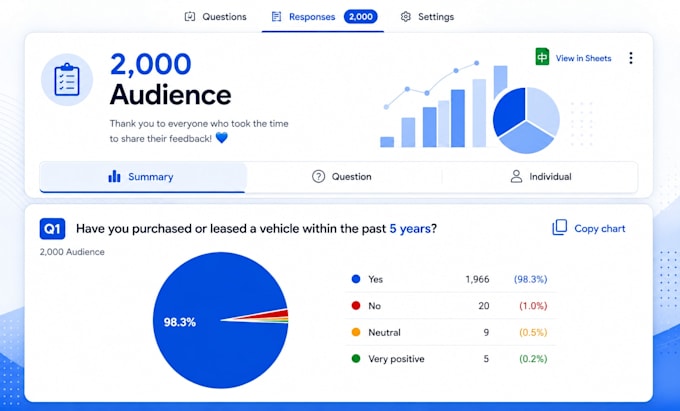680x411 pixels.
Task: Open the Responses tab
Action: (324, 17)
